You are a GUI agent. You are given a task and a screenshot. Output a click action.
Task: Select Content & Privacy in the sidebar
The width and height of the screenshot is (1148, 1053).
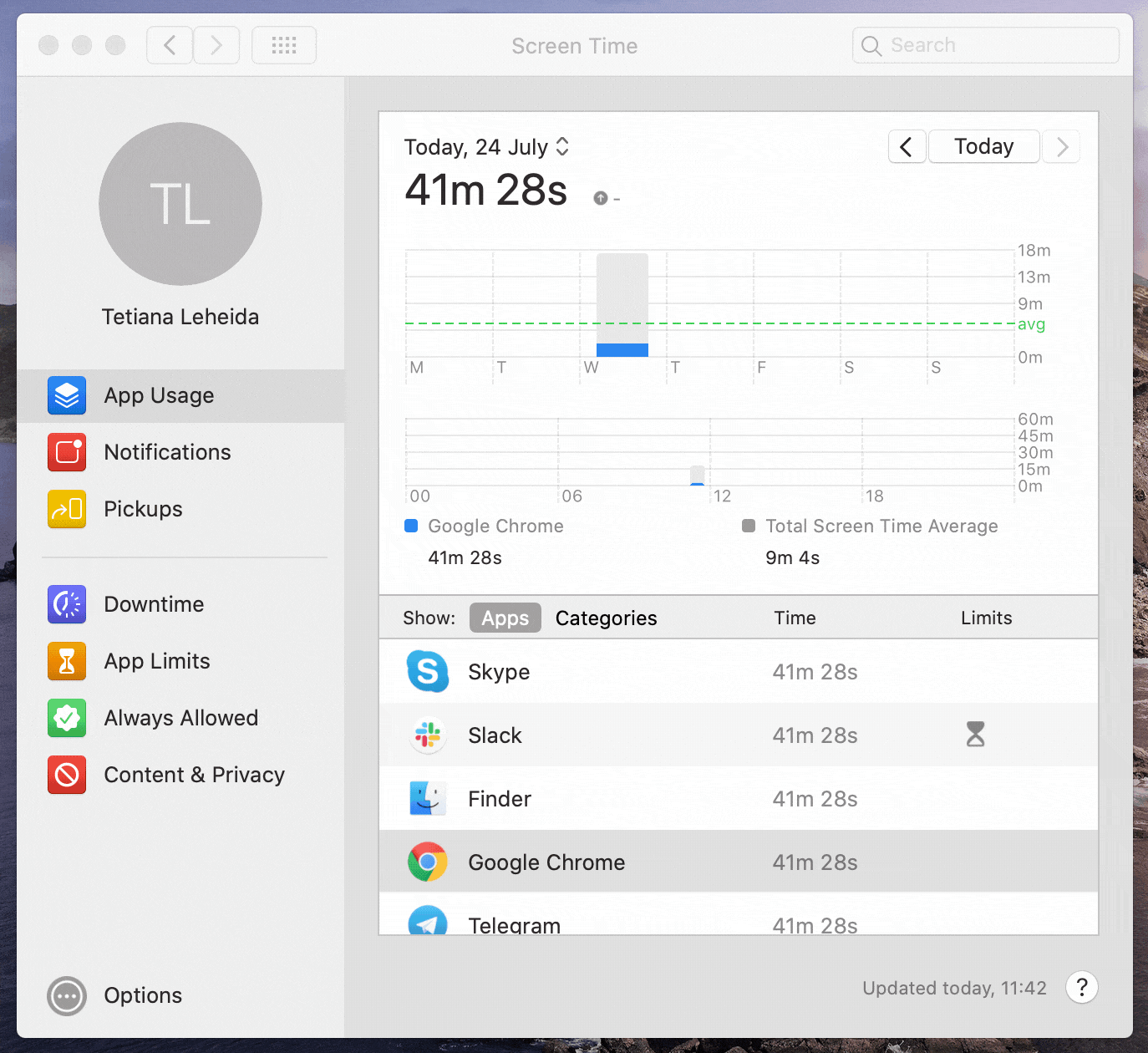180,775
